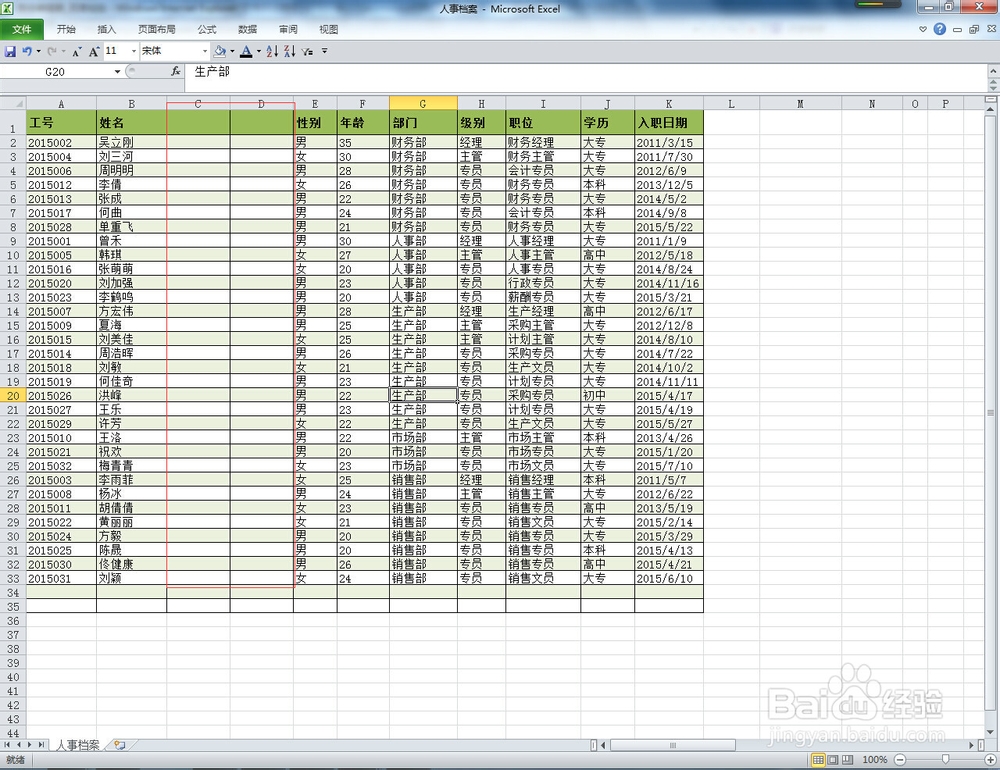Click the Save icon on Quick Access Toolbar
The height and width of the screenshot is (770, 1000).
[x=10, y=51]
